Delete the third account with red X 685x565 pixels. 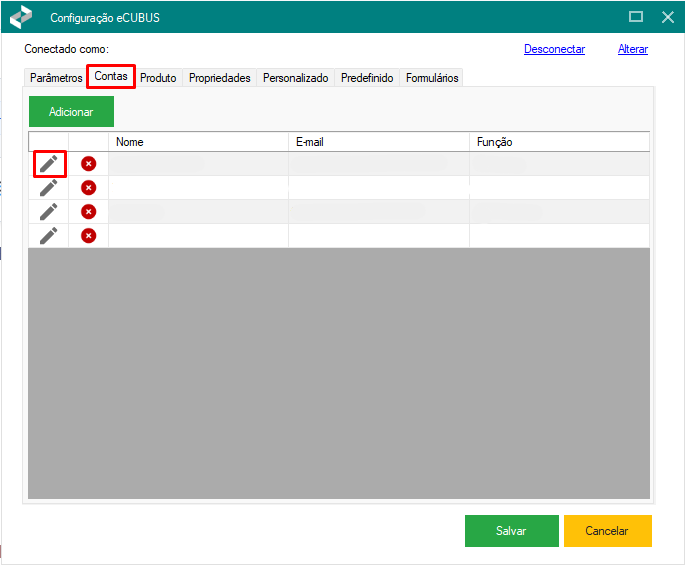88,211
